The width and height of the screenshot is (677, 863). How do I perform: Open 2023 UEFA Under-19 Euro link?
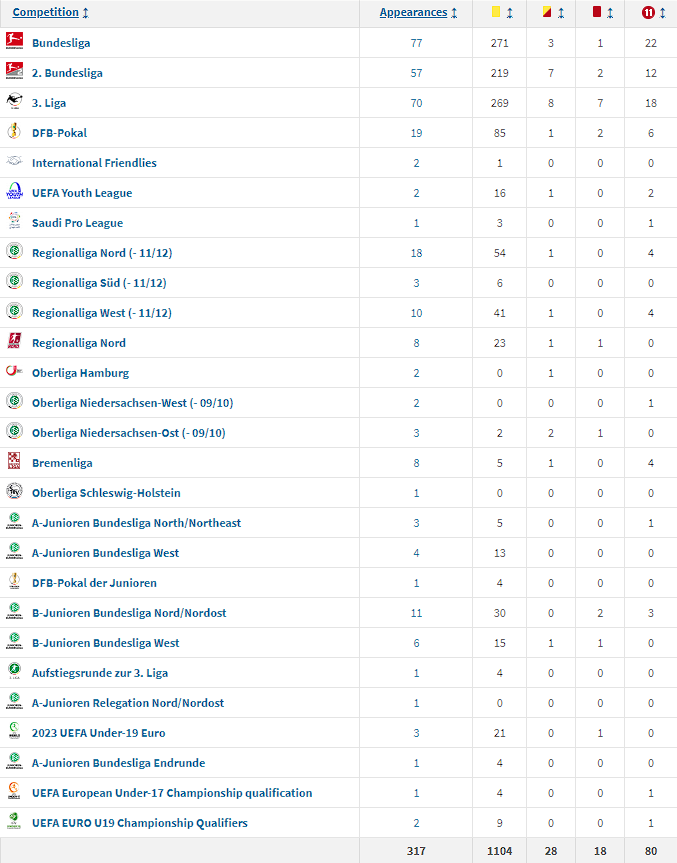point(99,733)
